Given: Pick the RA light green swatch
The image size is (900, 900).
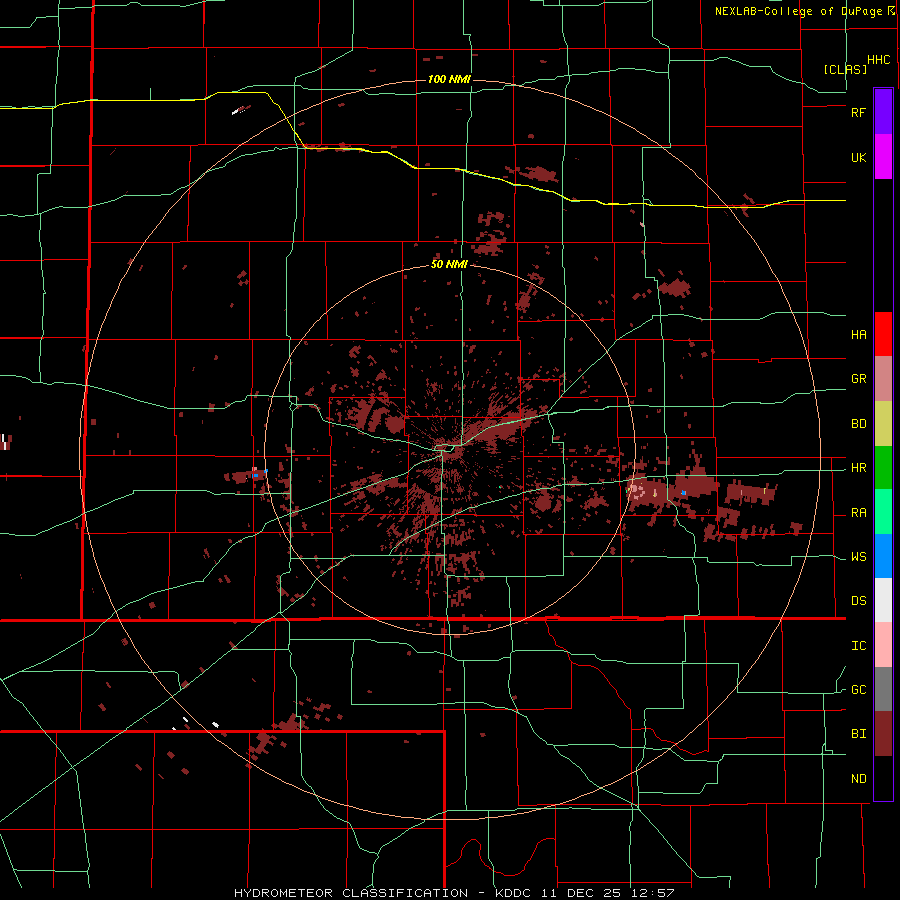Looking at the screenshot, I should 883,512.
